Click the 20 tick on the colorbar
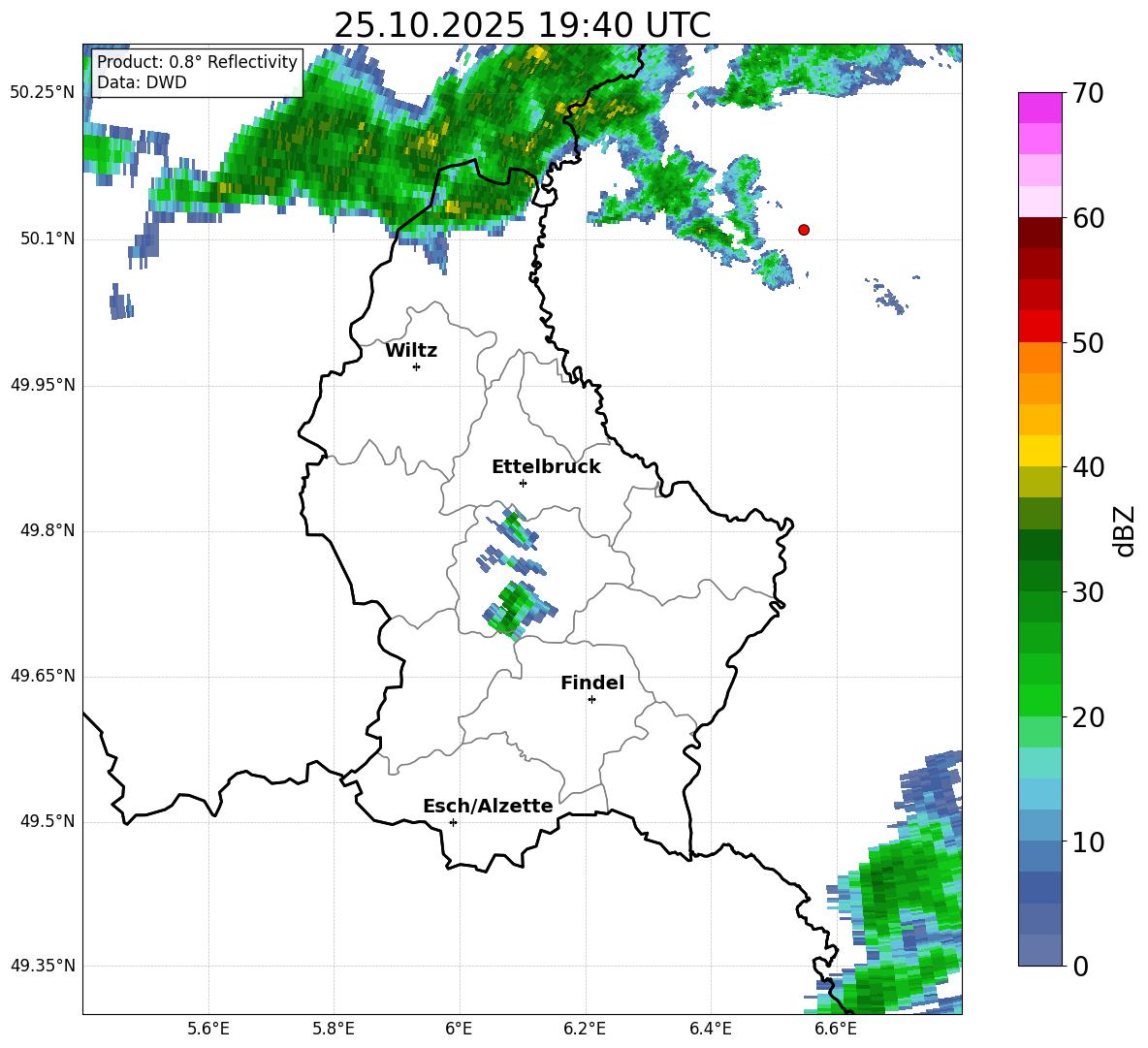 [x=1088, y=717]
